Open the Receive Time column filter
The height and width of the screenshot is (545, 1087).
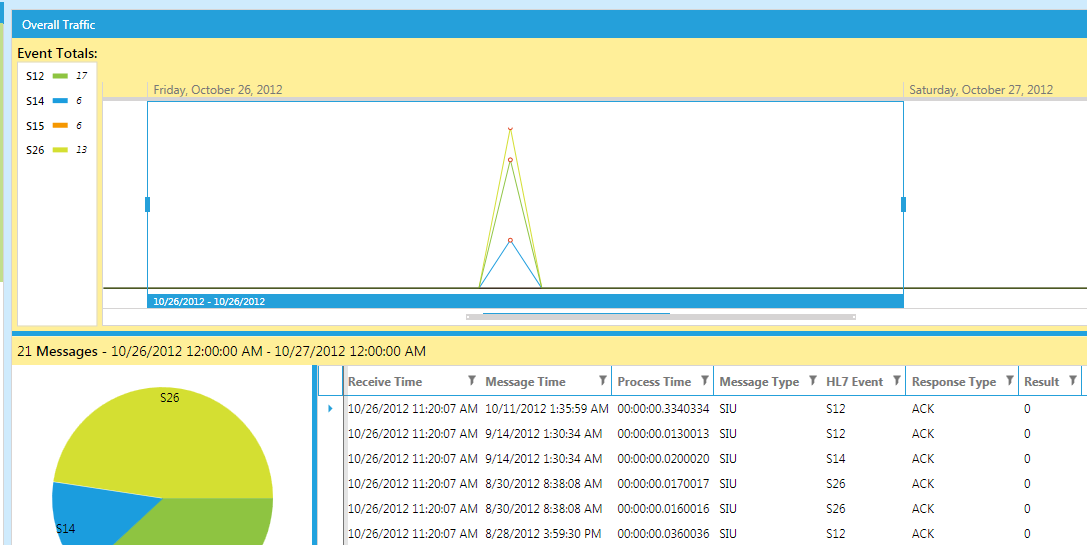[x=472, y=380]
